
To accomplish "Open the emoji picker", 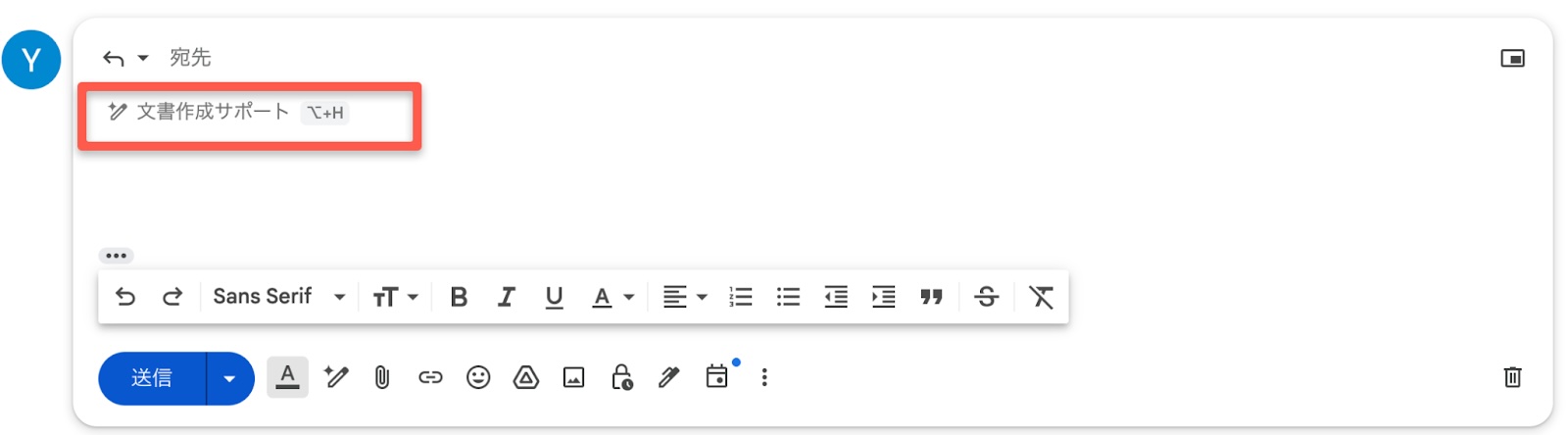I will tap(478, 377).
